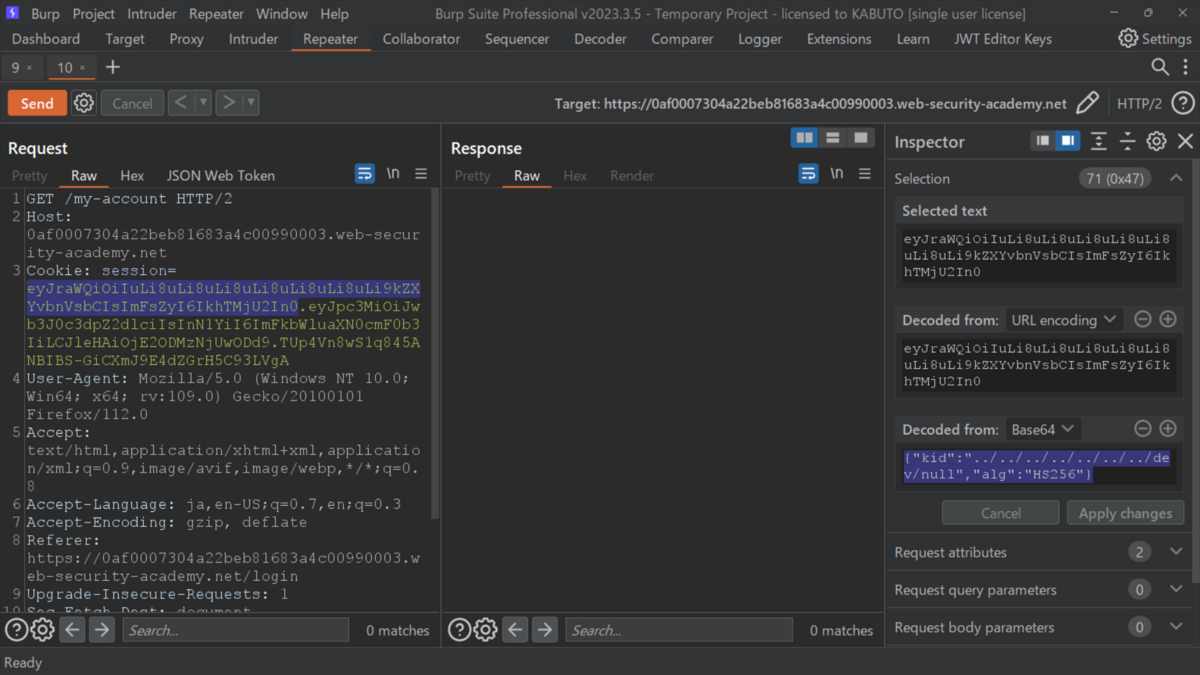The width and height of the screenshot is (1200, 675).
Task: Go to previous request search match
Action: [x=72, y=630]
